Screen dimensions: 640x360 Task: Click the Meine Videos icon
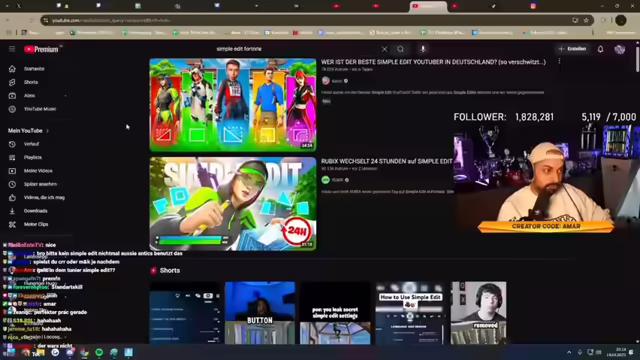[x=12, y=171]
